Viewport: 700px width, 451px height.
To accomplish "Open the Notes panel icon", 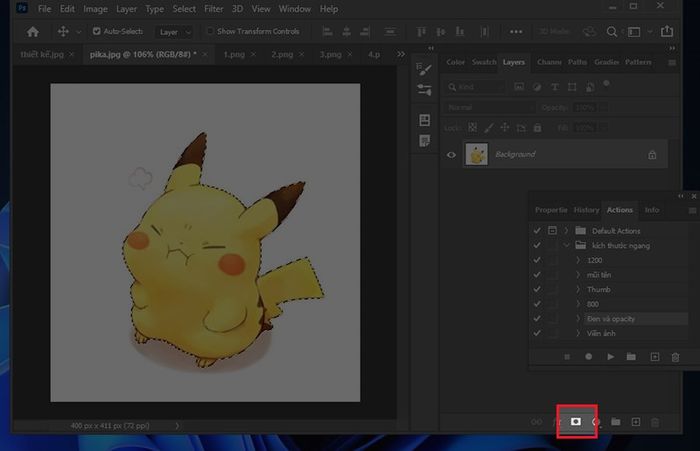I will (425, 141).
